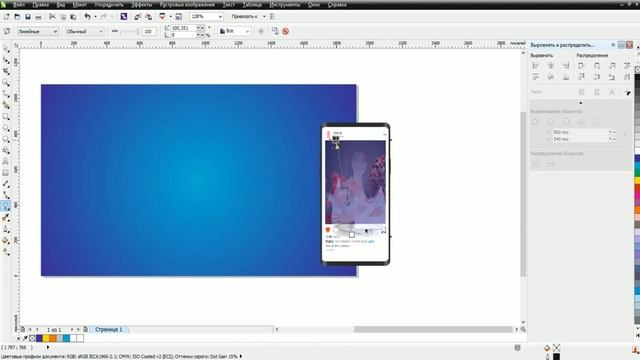This screenshot has width=640, height=360.
Task: Click the add page button beside page counter
Action: click(x=85, y=329)
